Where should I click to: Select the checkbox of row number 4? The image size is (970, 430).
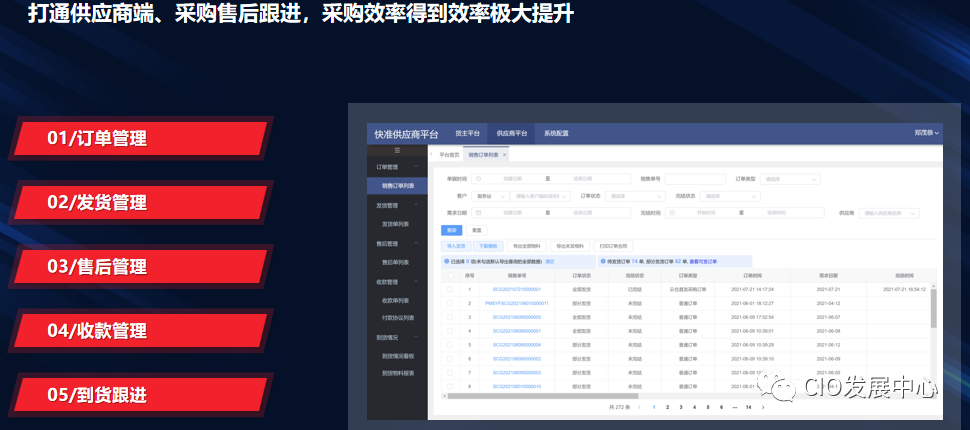[450, 331]
